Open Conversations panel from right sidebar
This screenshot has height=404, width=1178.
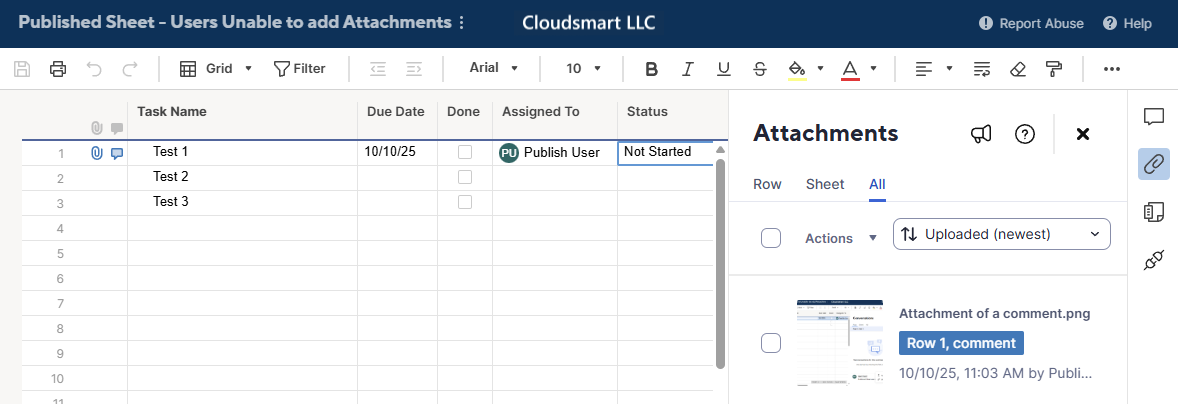pos(1154,116)
